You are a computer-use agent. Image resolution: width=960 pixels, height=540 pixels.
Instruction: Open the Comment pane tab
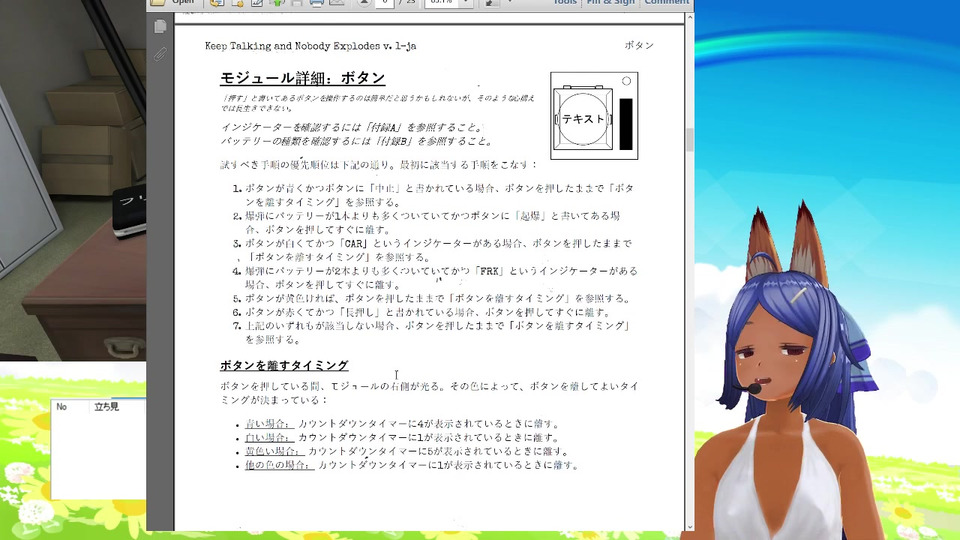coord(666,2)
